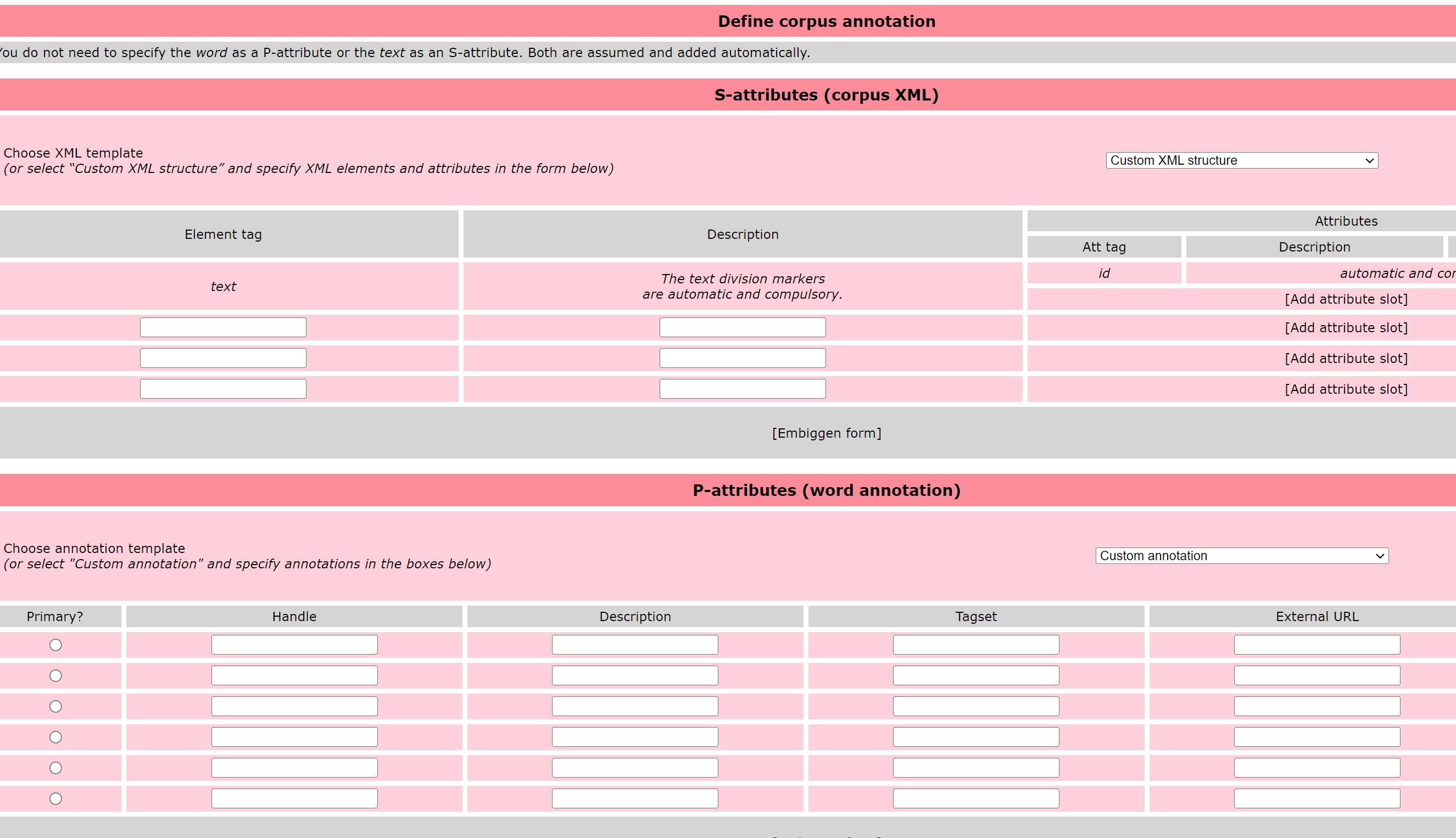Focus fifth row P-attribute Description input

[635, 768]
